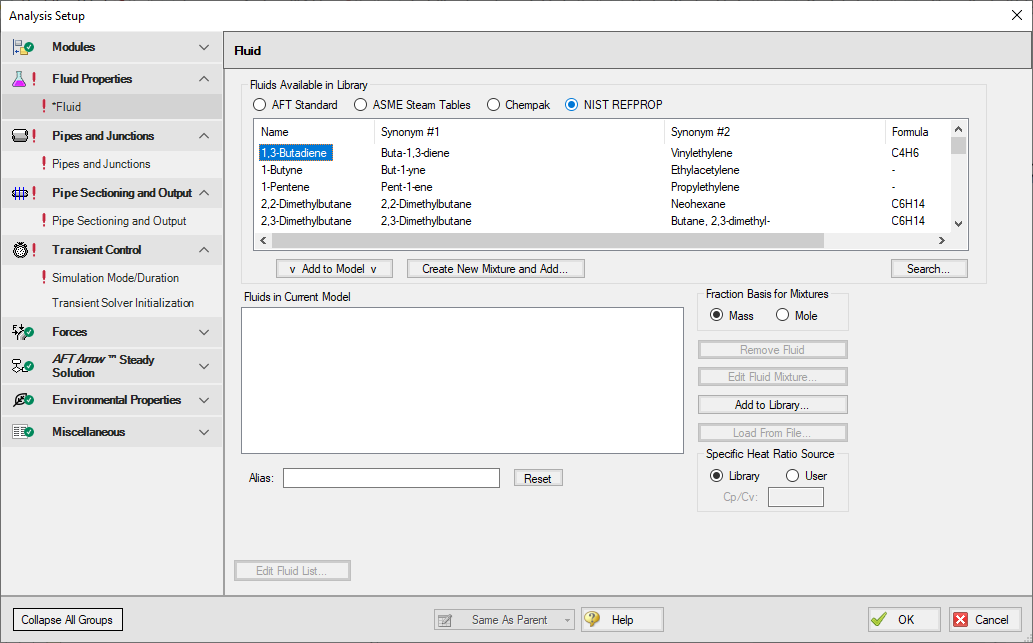Click the Modules group icon
The image size is (1033, 643).
tap(23, 47)
